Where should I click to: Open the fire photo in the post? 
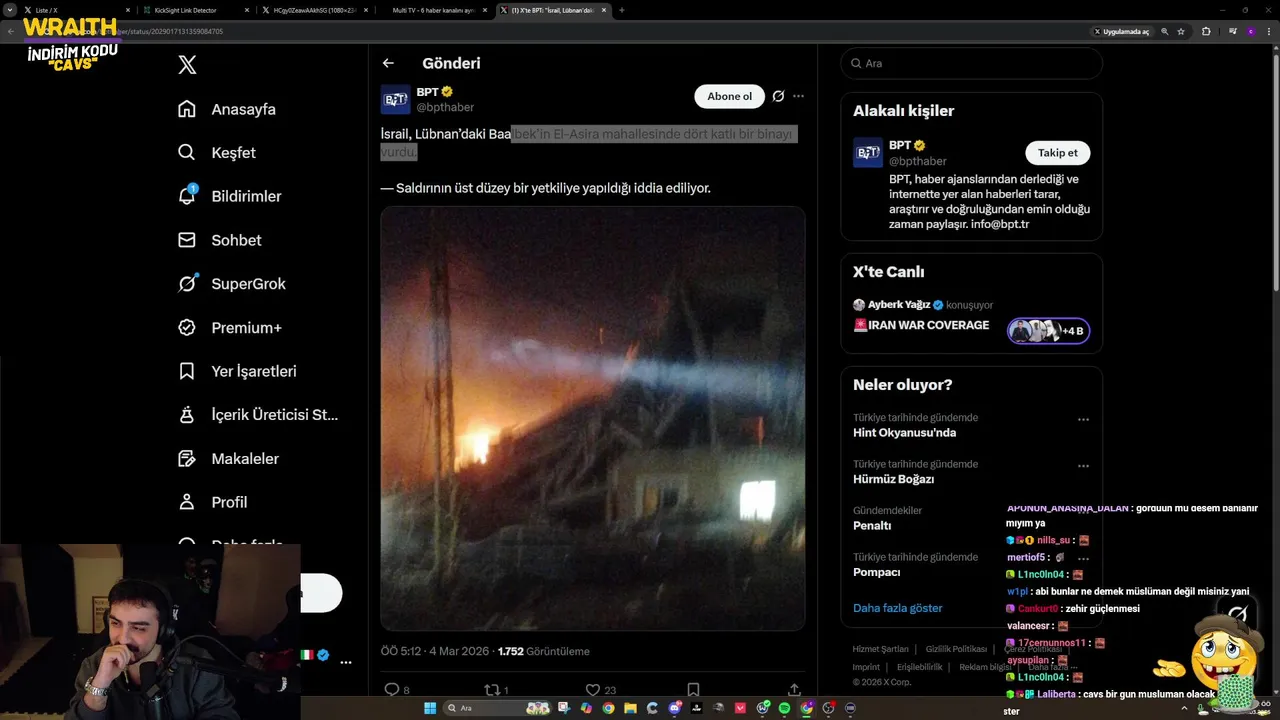click(593, 418)
